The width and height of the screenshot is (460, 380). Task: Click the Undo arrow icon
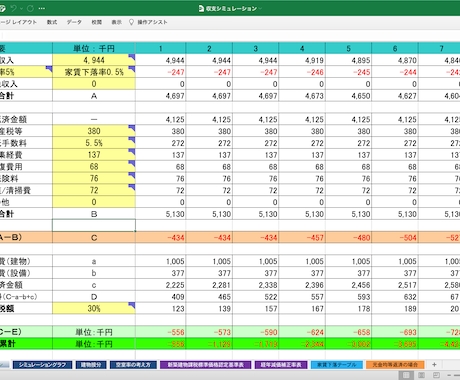click(x=14, y=8)
